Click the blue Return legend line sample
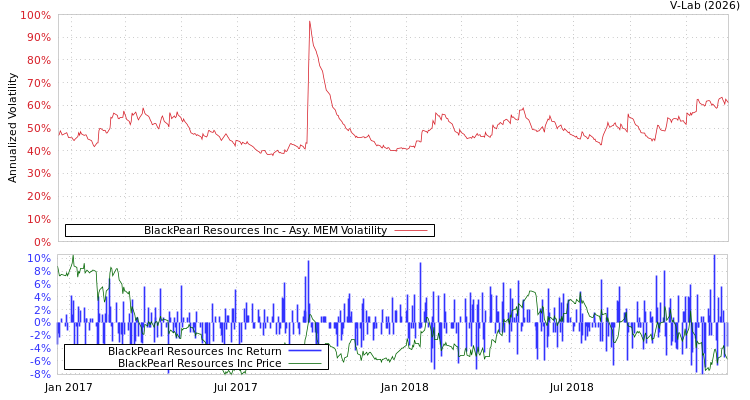This screenshot has width=750, height=400. coord(305,351)
